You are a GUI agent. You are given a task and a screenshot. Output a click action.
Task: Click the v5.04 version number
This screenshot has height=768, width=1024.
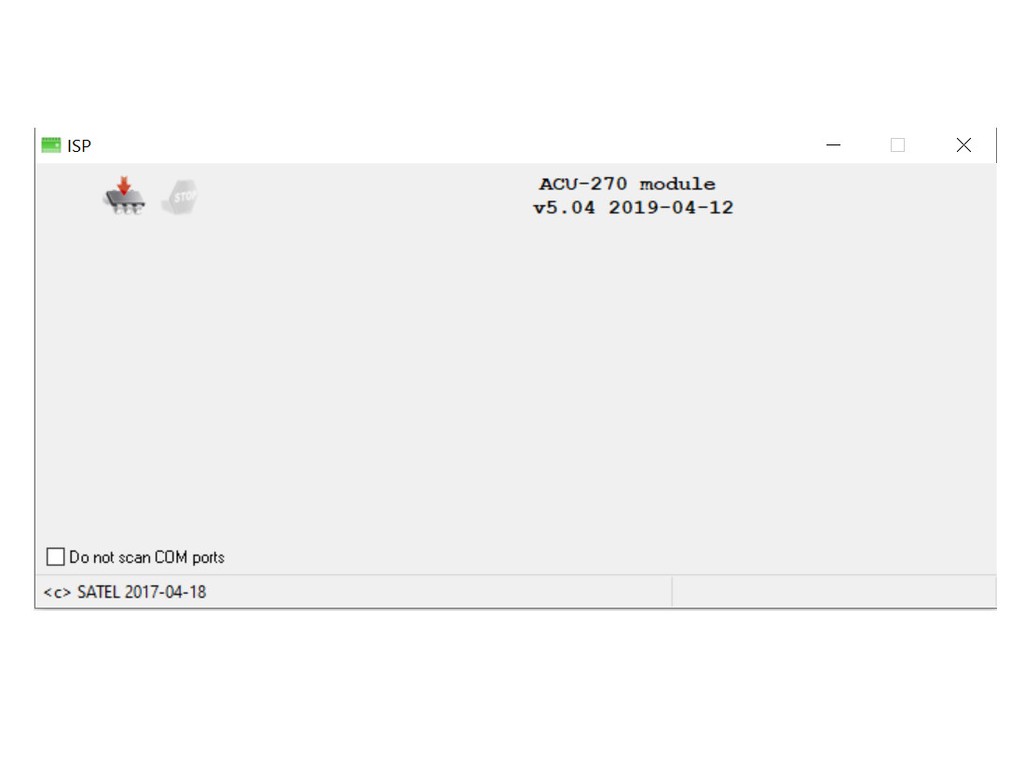pyautogui.click(x=564, y=208)
